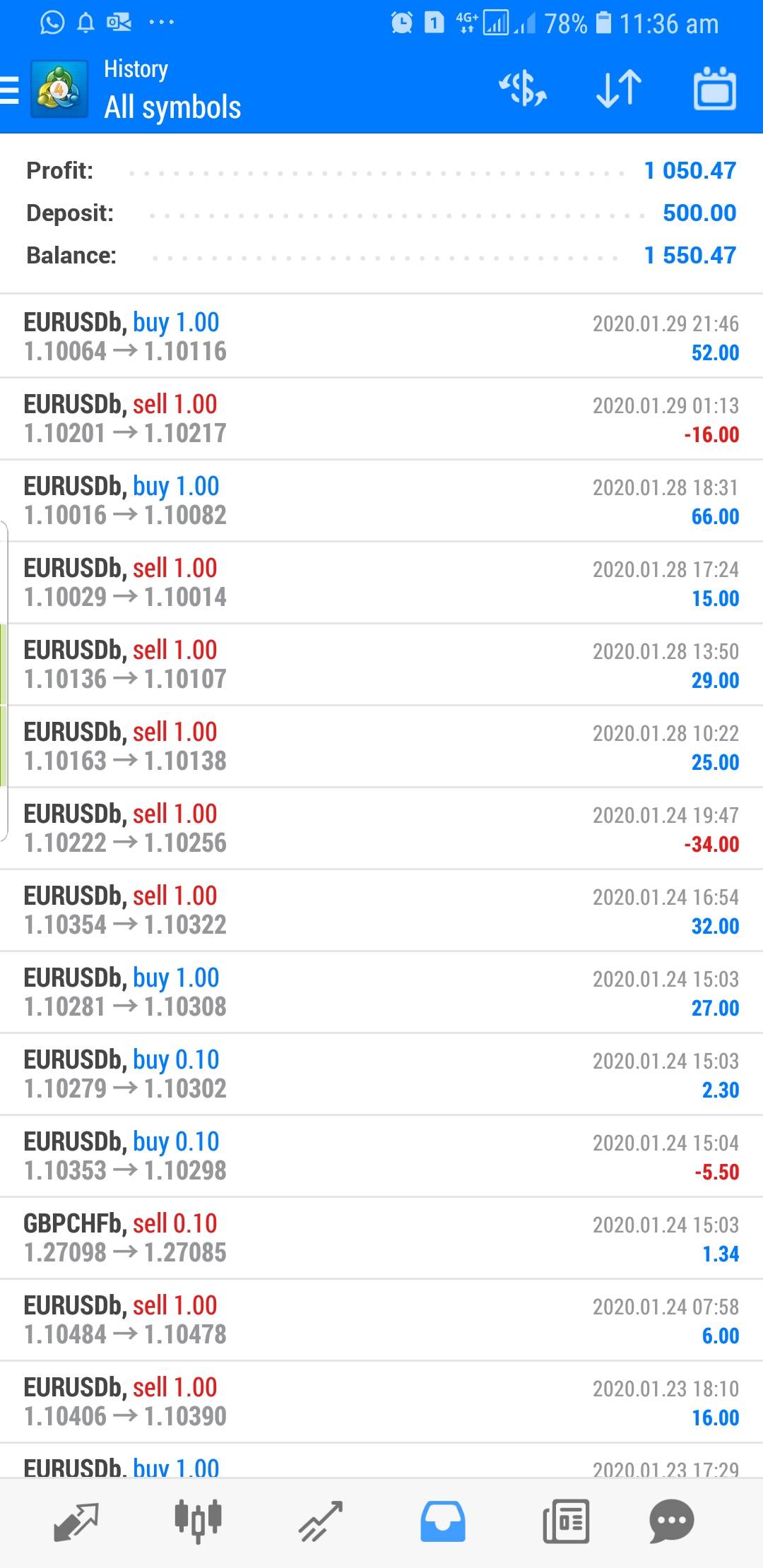763x1568 pixels.
Task: Tap the Profit summary value 1 050.47
Action: pyautogui.click(x=690, y=170)
